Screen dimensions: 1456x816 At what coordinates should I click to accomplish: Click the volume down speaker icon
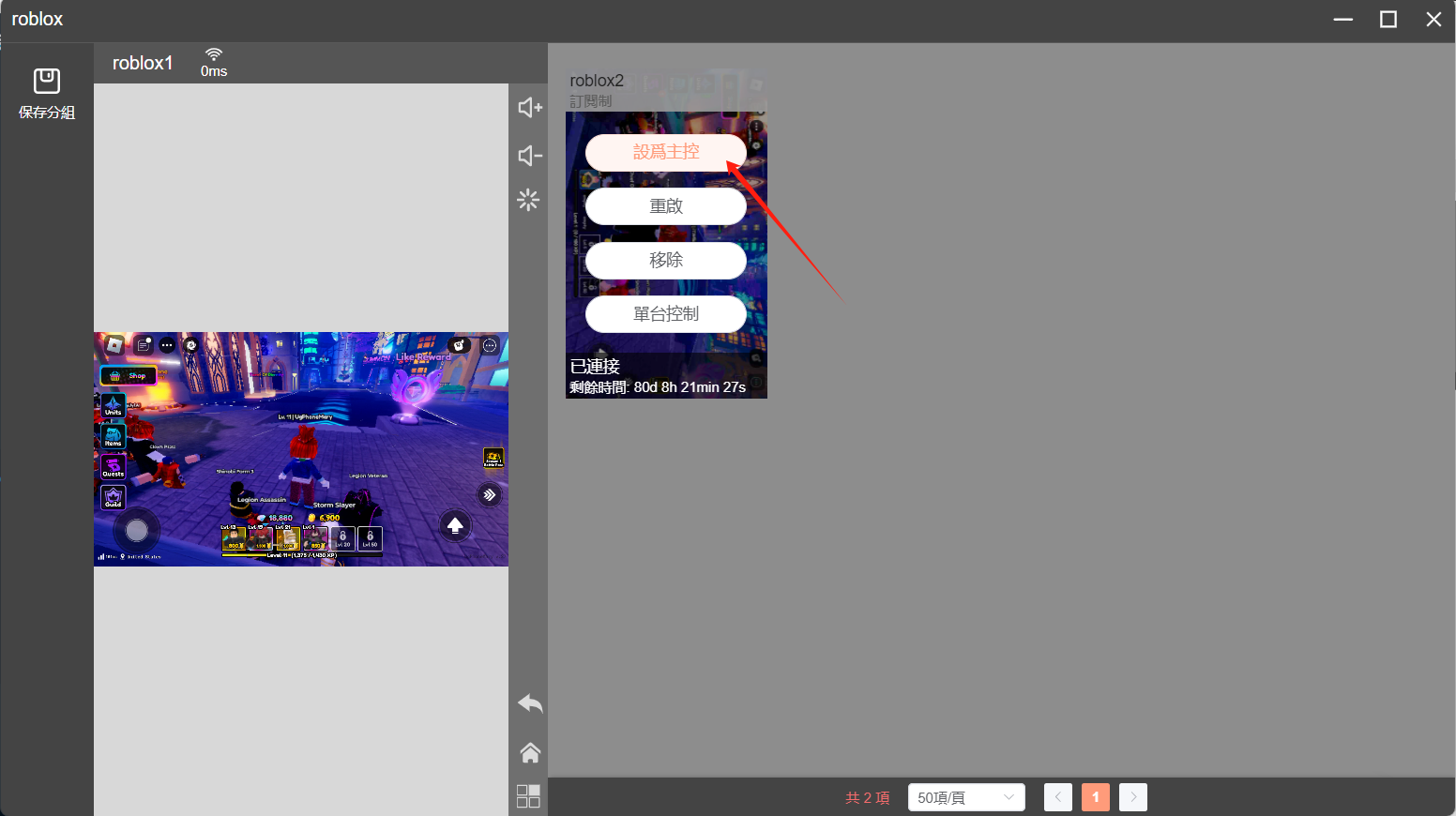click(530, 156)
